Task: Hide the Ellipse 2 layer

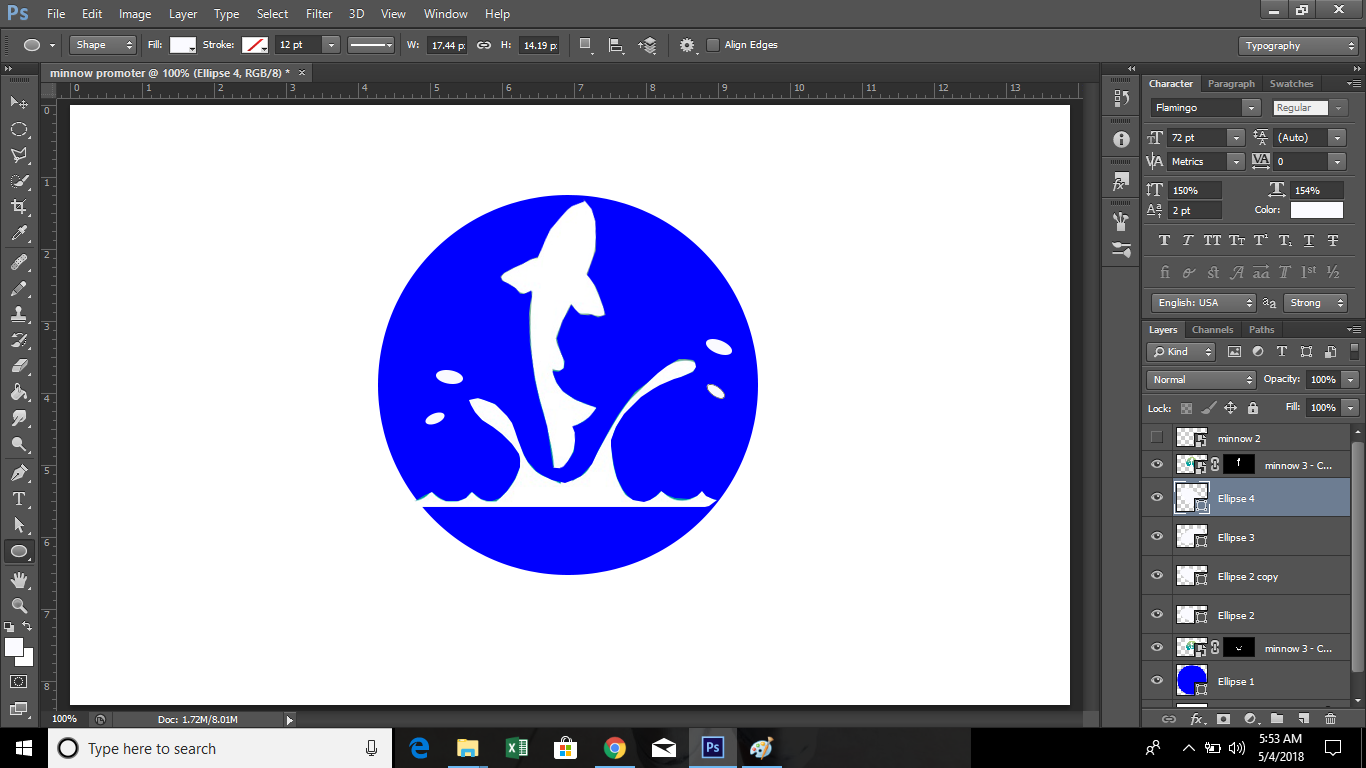Action: 1157,615
